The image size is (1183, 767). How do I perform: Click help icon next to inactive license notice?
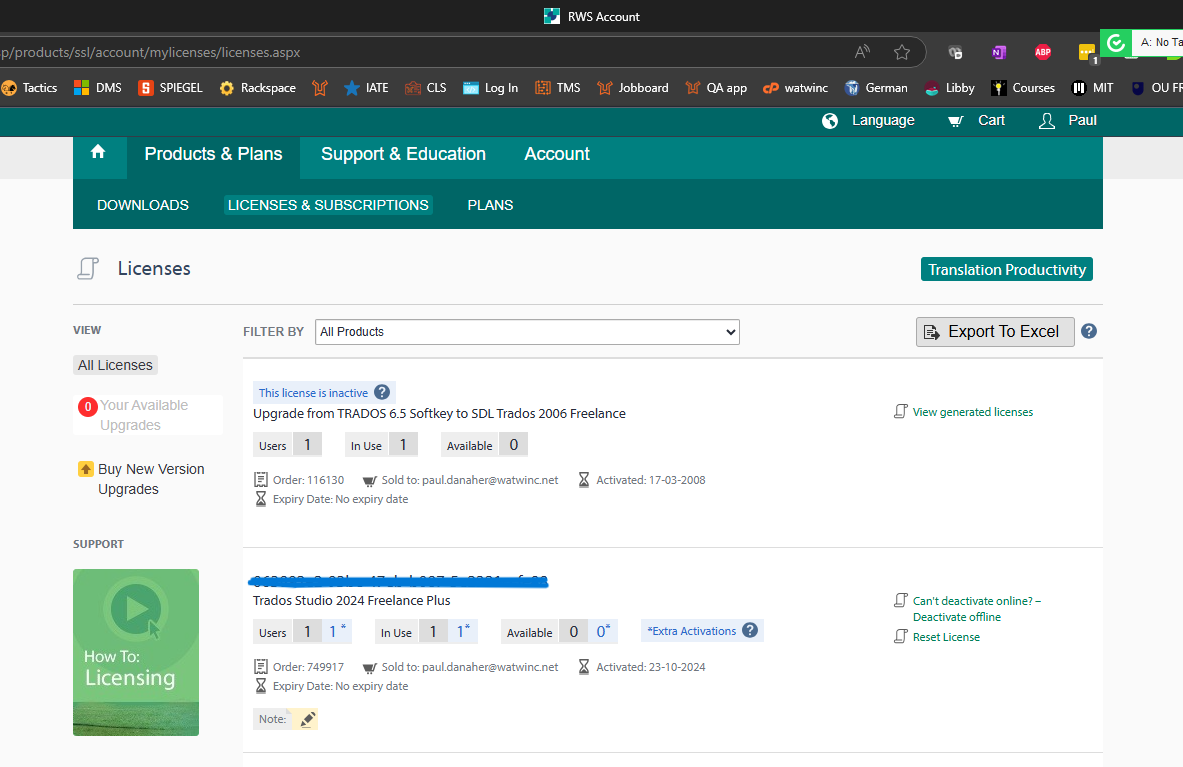[383, 392]
